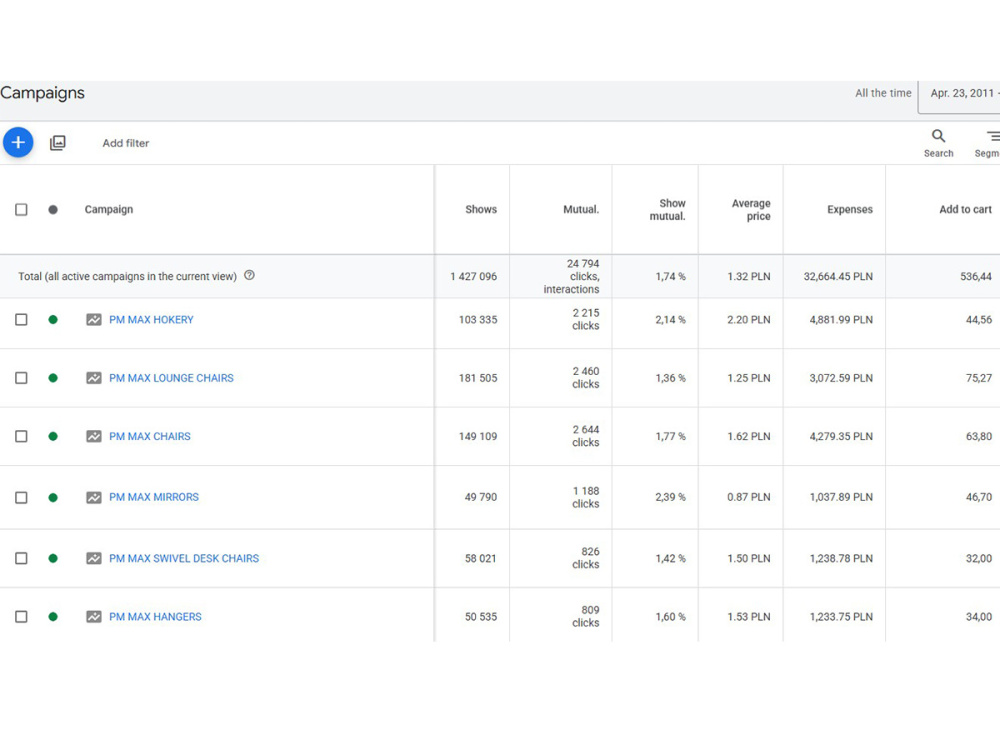Image resolution: width=1000 pixels, height=750 pixels.
Task: Click CHAIRS average price 1.62 PLN
Action: click(749, 436)
